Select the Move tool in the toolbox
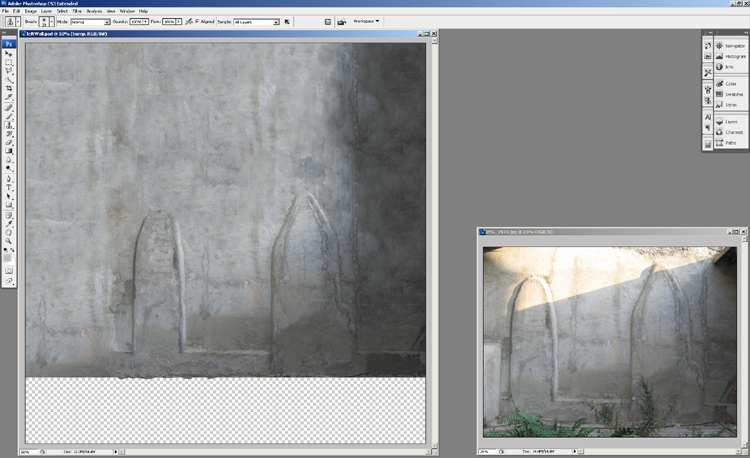The image size is (750, 458). pyautogui.click(x=9, y=54)
